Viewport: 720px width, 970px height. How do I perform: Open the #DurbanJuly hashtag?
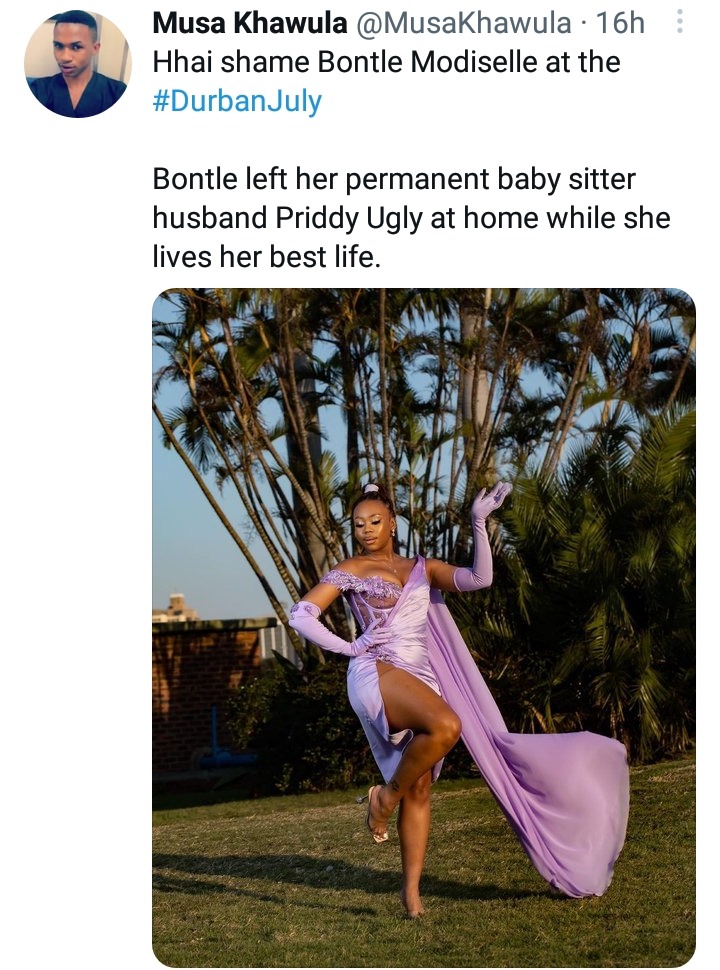[x=237, y=101]
